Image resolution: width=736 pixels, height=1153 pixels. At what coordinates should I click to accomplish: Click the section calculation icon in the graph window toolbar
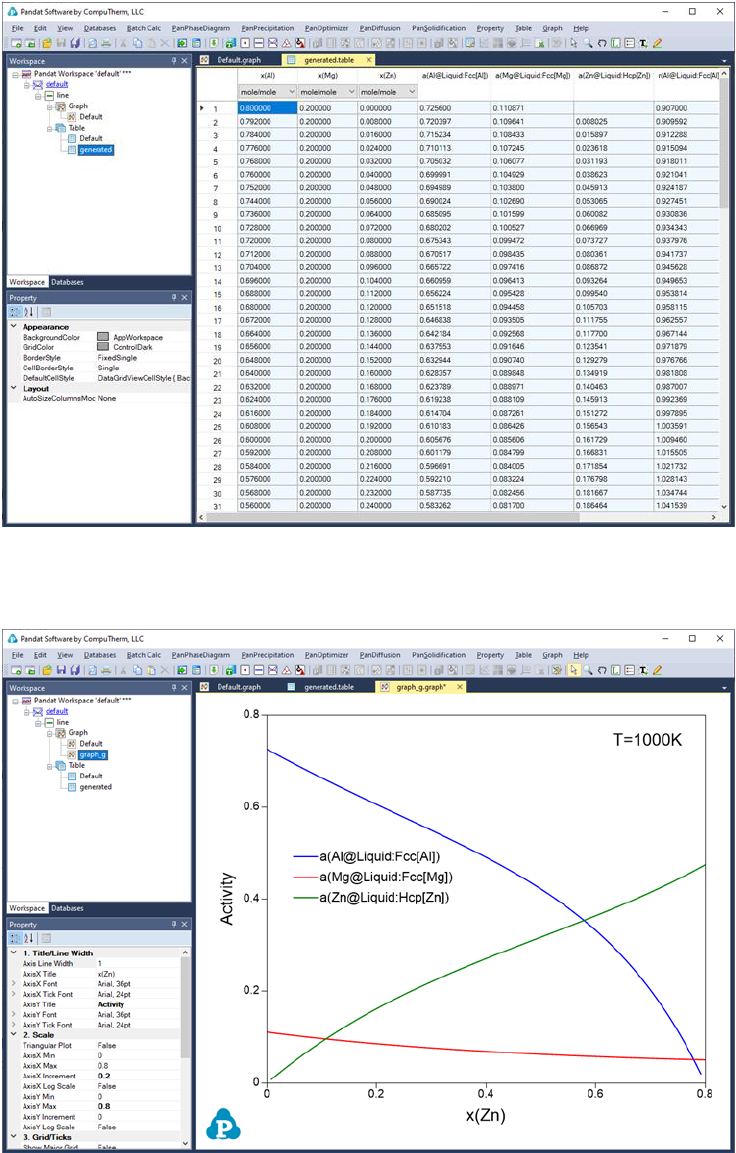point(274,670)
